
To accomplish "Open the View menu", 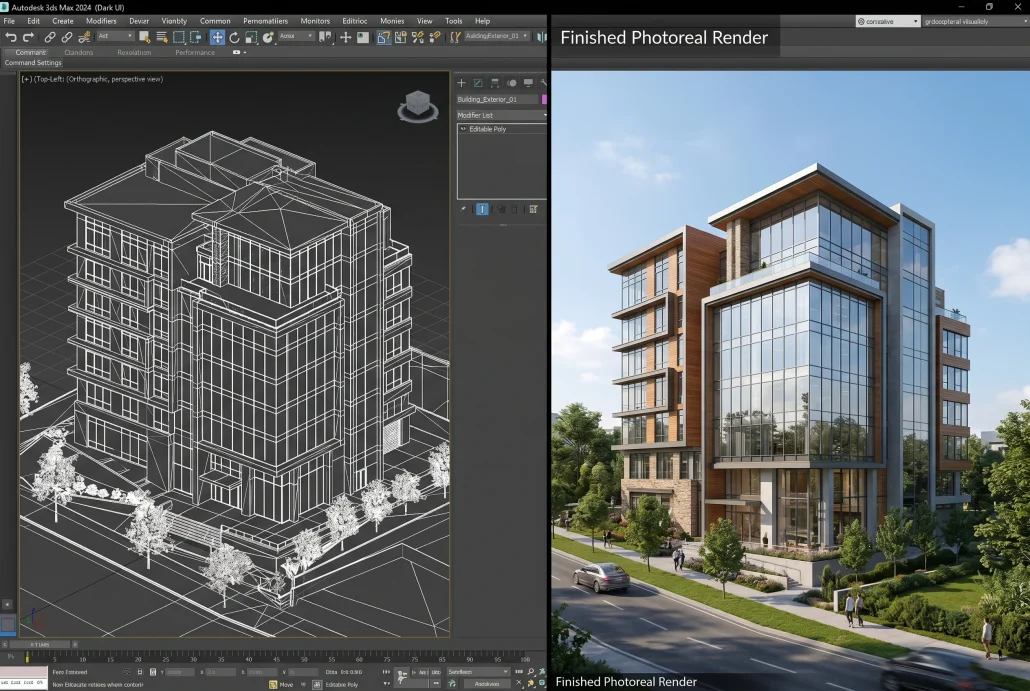I will pyautogui.click(x=425, y=21).
